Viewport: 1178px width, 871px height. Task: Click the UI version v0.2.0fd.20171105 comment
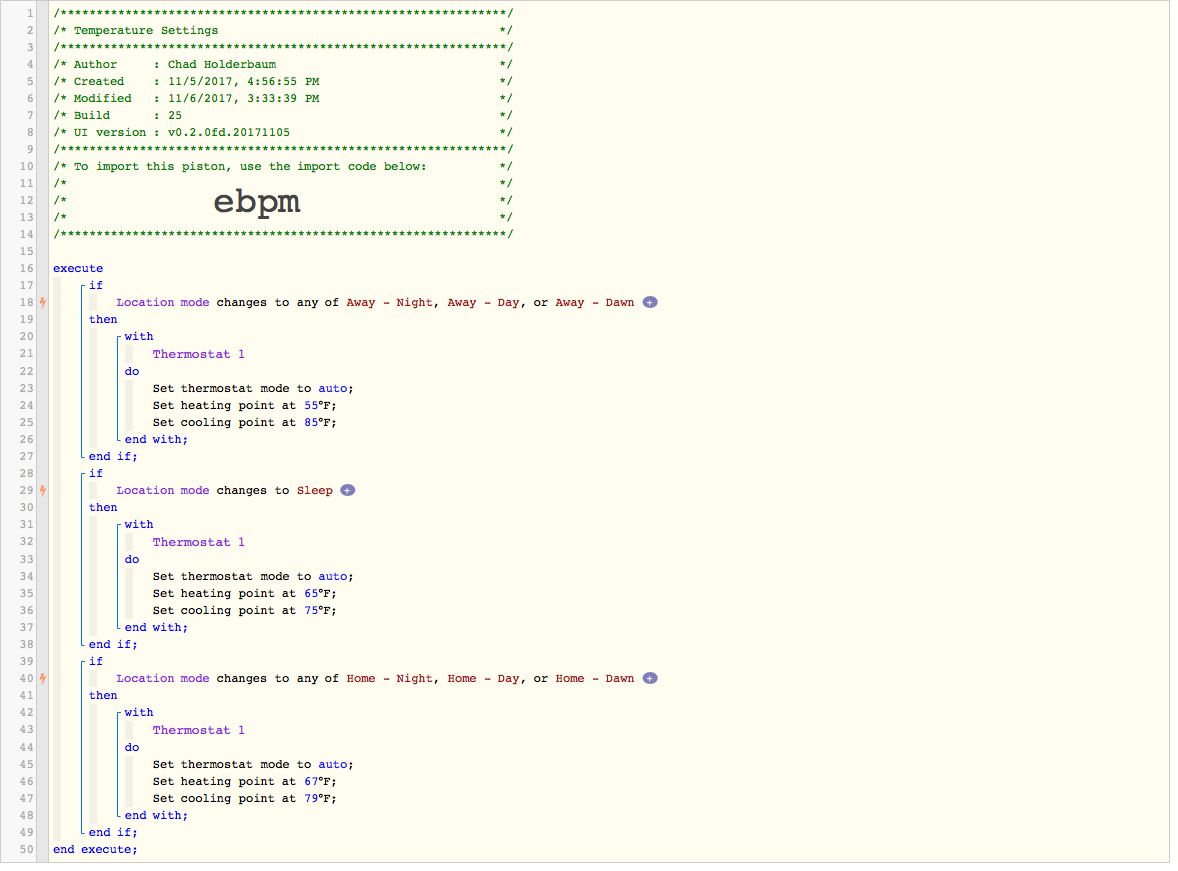pos(228,132)
